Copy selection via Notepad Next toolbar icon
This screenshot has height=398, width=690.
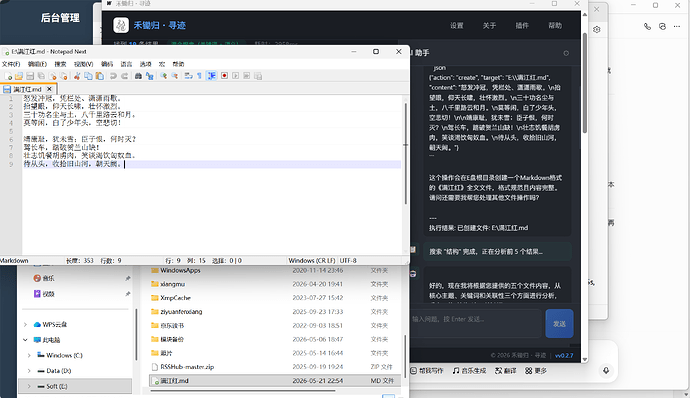(88, 76)
